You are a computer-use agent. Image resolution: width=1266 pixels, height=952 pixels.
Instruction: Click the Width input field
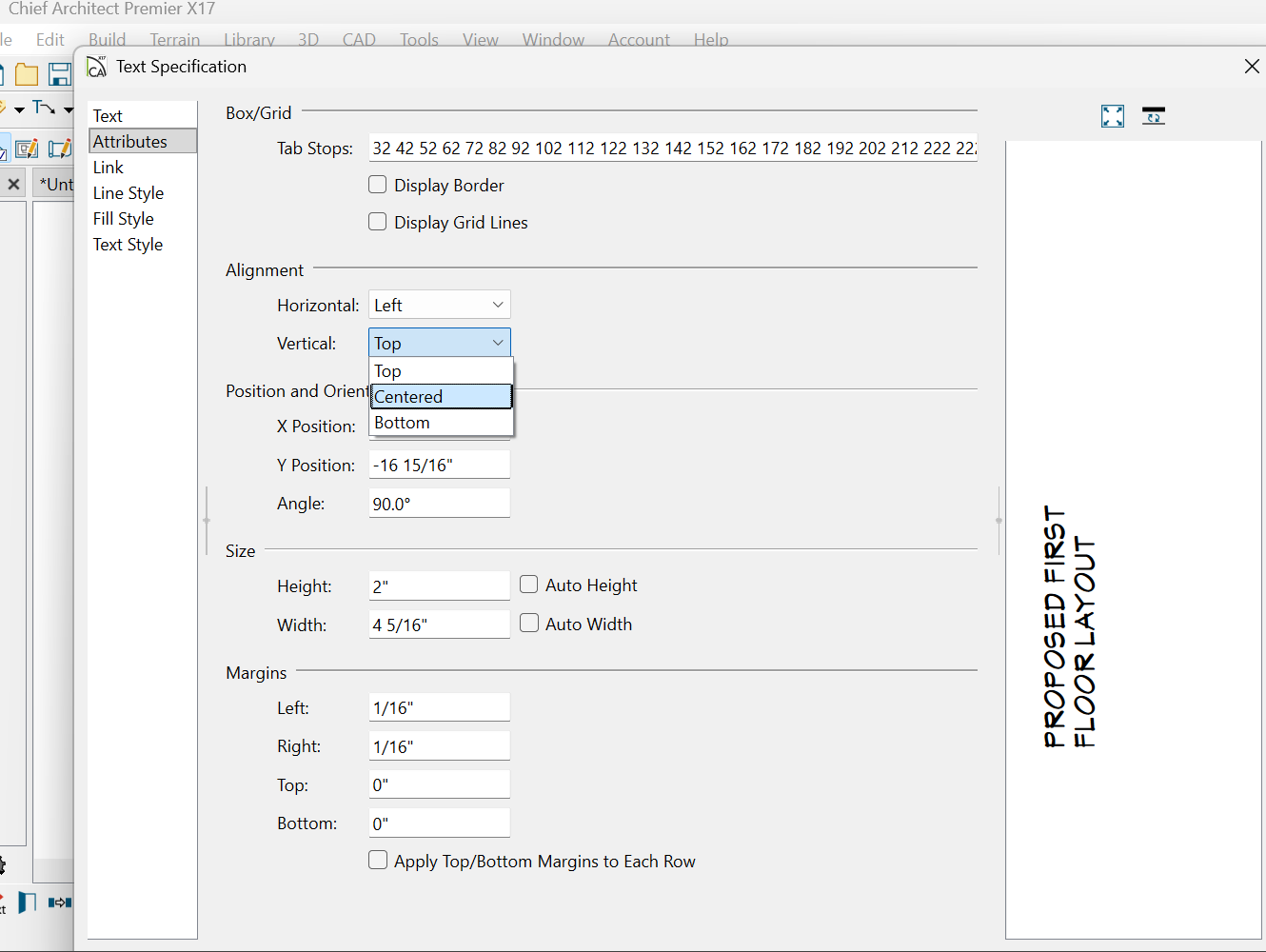[440, 625]
